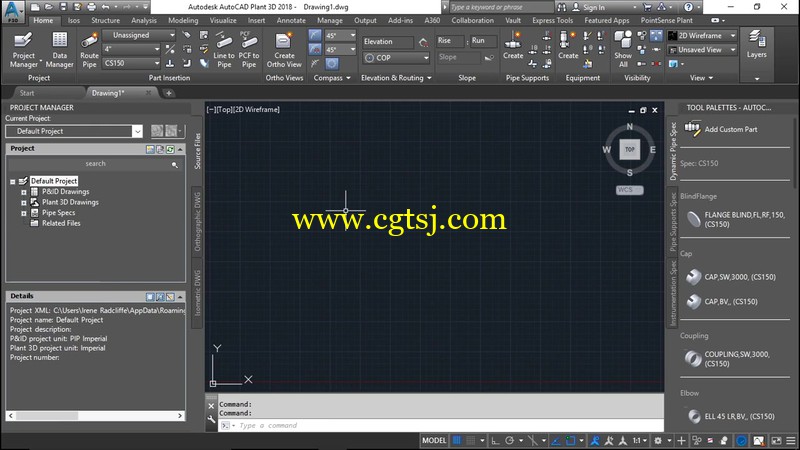
Task: Select CAP,BV palette item
Action: tap(722, 302)
